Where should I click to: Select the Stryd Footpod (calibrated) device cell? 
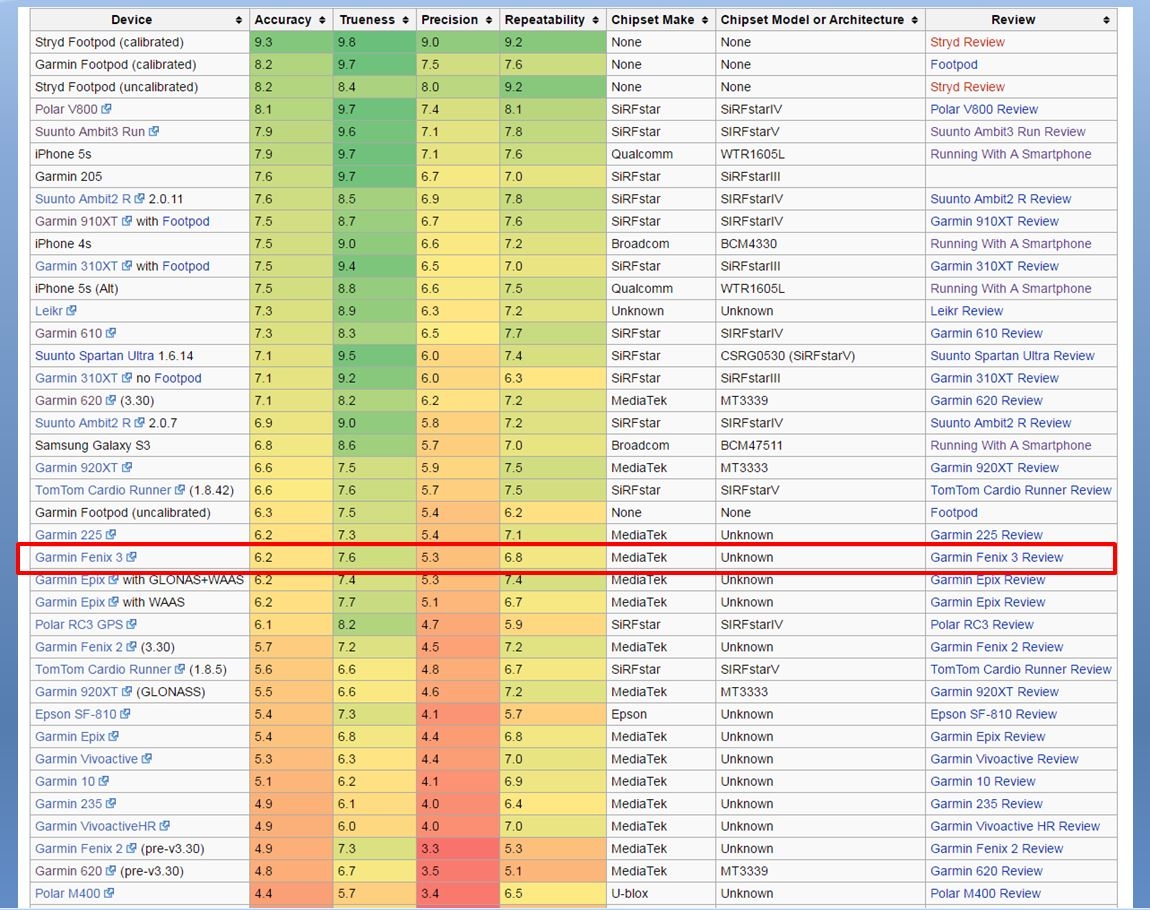click(139, 43)
